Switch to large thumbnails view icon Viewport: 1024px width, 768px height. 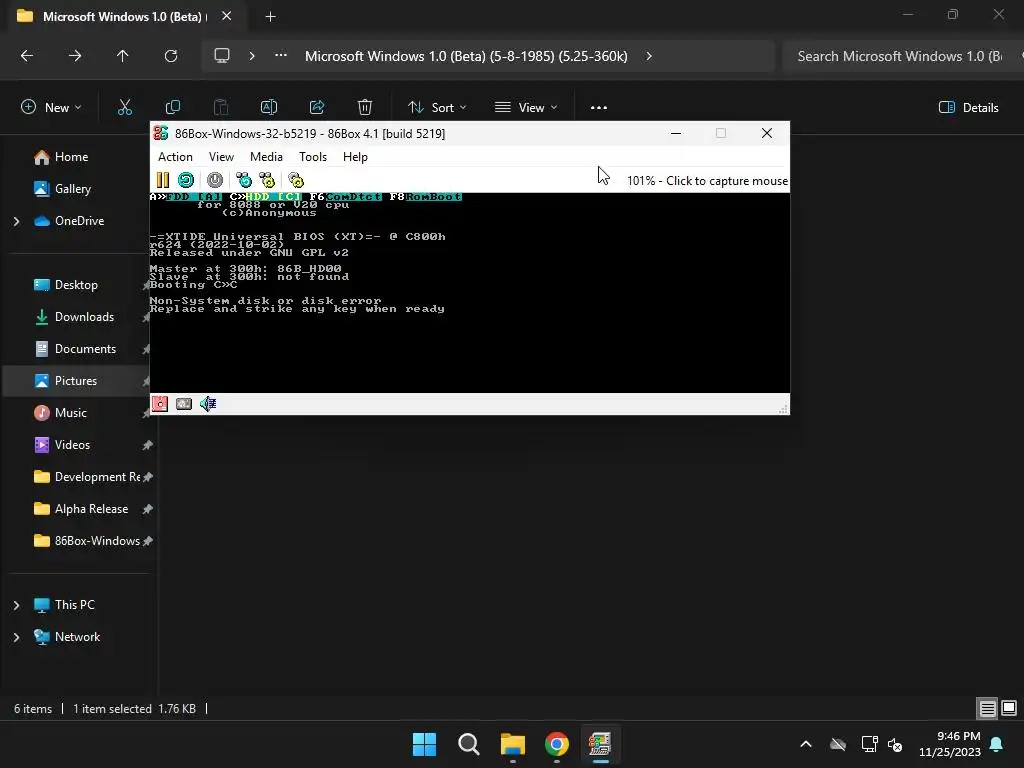[1009, 709]
